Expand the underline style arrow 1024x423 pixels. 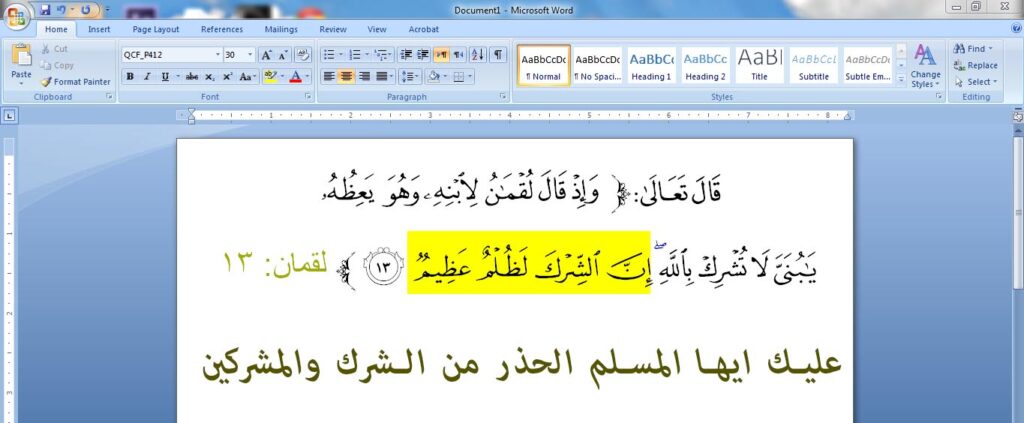point(176,76)
